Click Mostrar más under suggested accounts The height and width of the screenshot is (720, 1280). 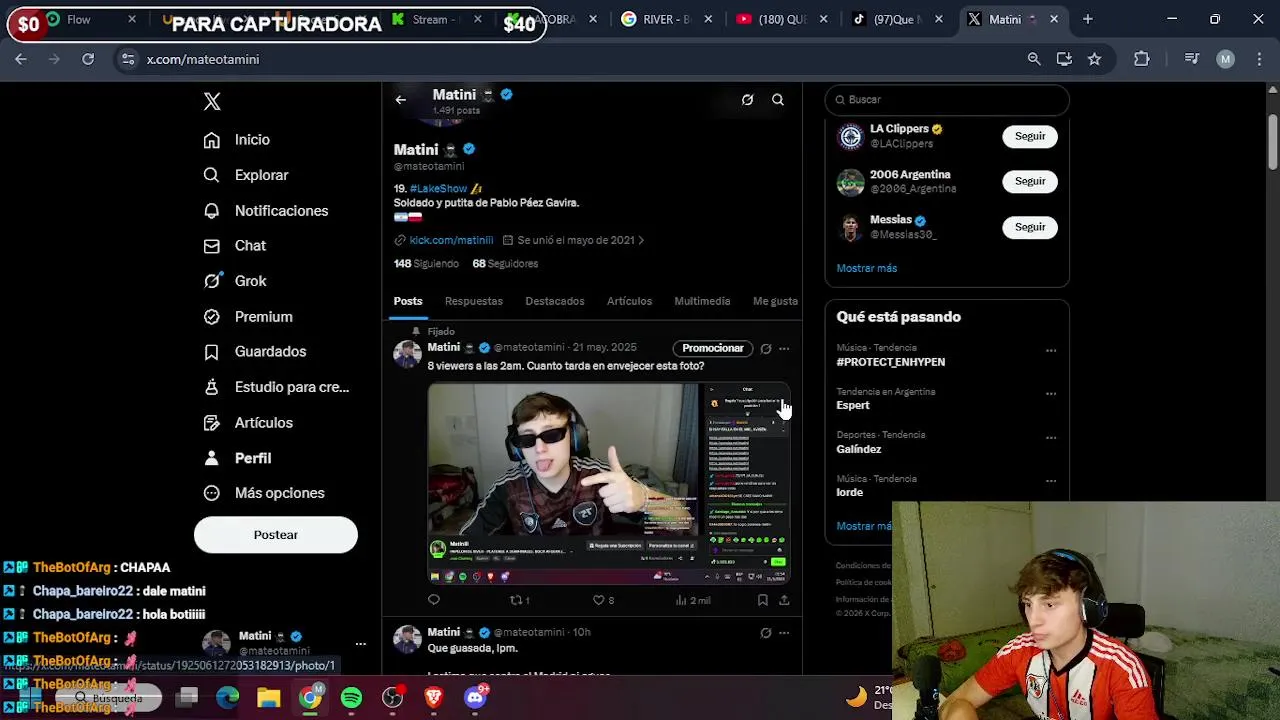(867, 268)
